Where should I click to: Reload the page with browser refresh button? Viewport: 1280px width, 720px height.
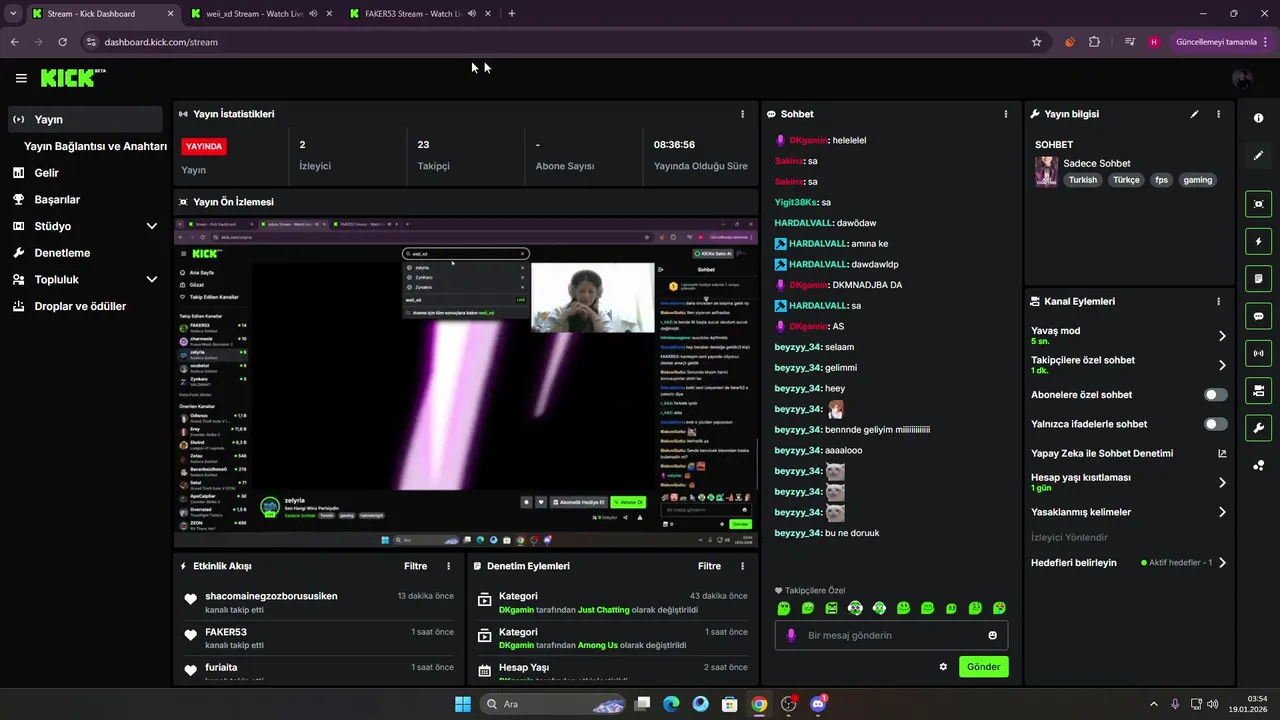pyautogui.click(x=62, y=42)
